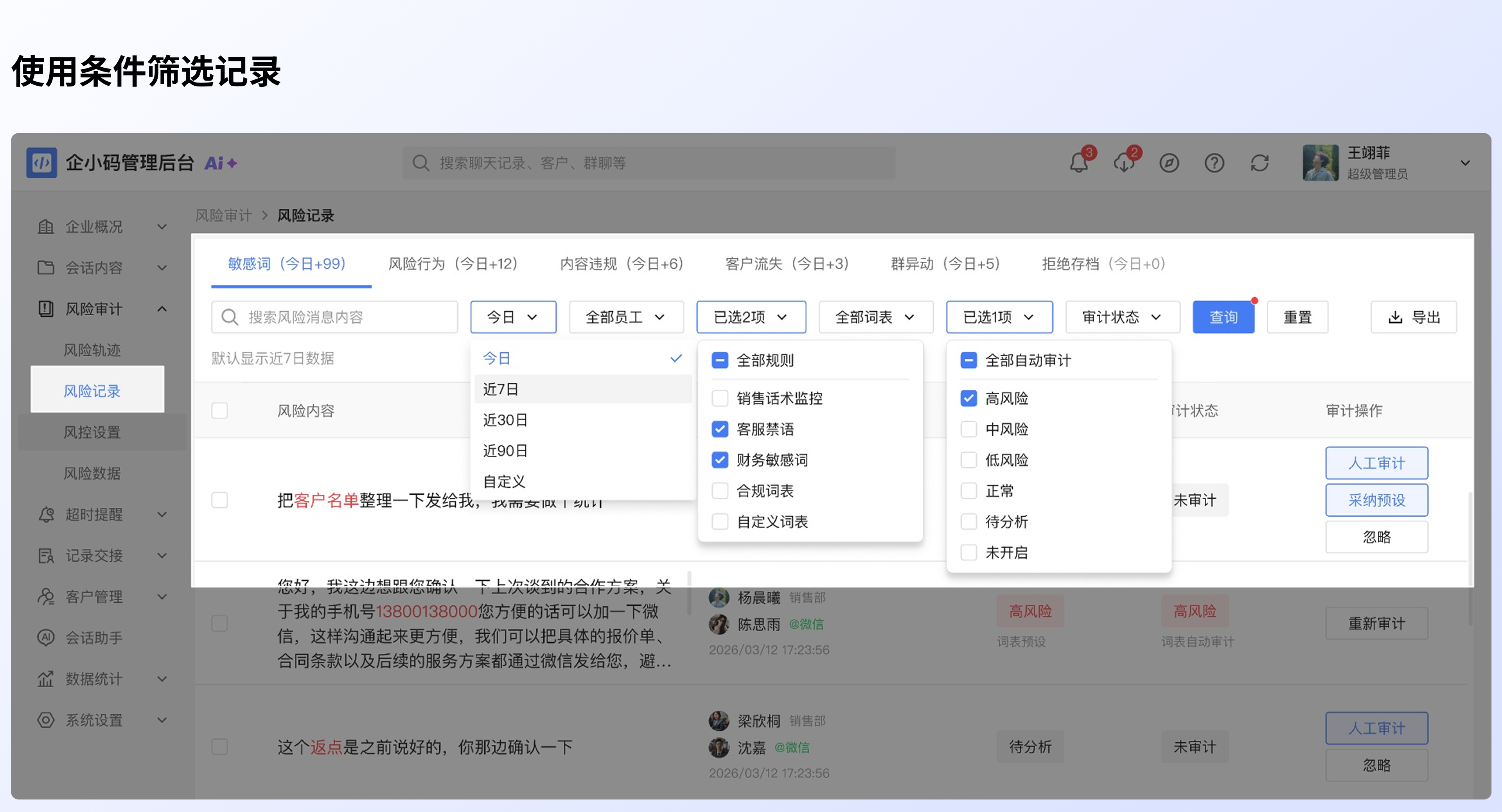This screenshot has width=1502, height=812.
Task: Switch to the 客户流失 tab
Action: click(787, 264)
